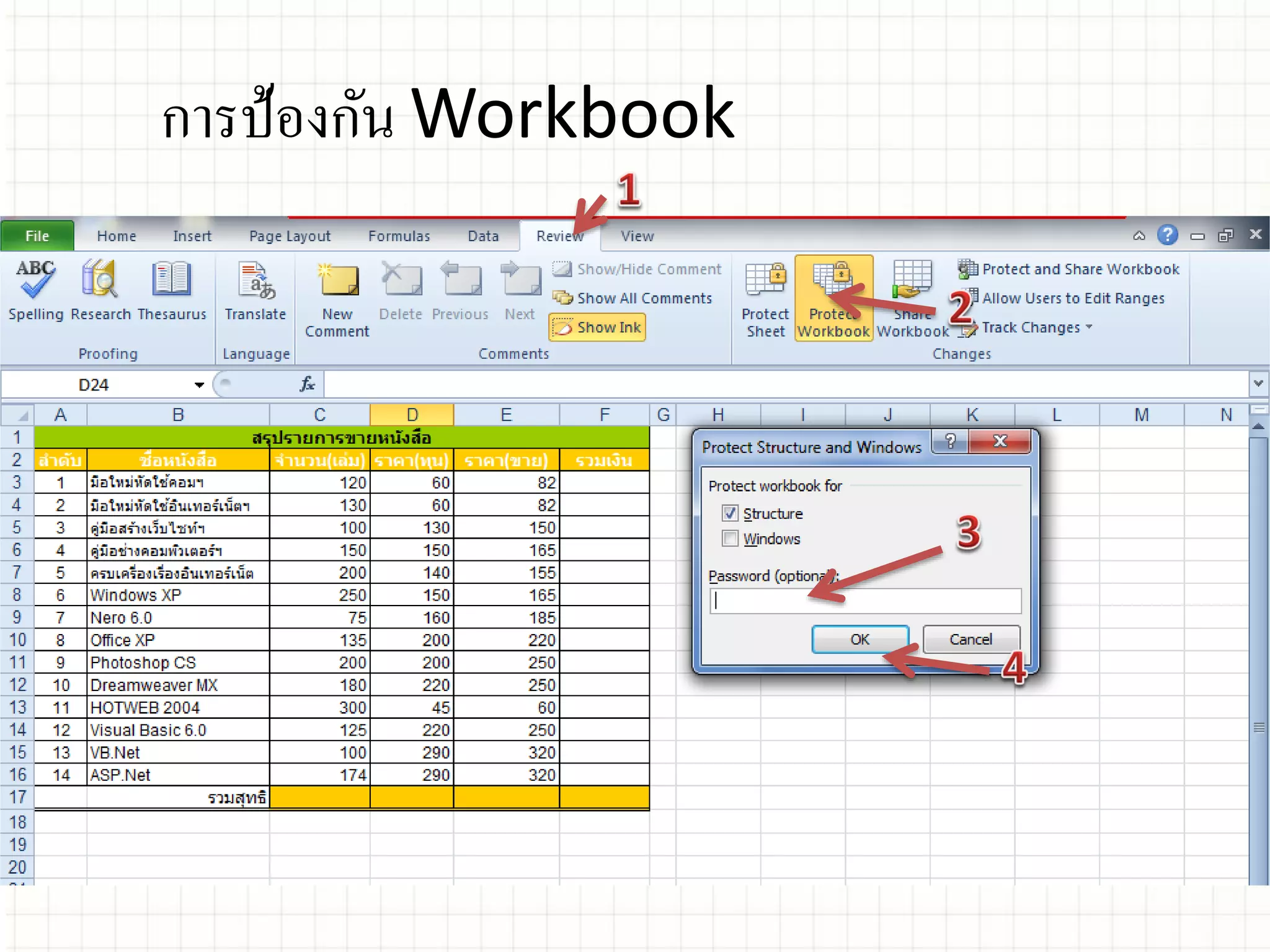1270x952 pixels.
Task: Go to Previous comment
Action: [x=460, y=290]
